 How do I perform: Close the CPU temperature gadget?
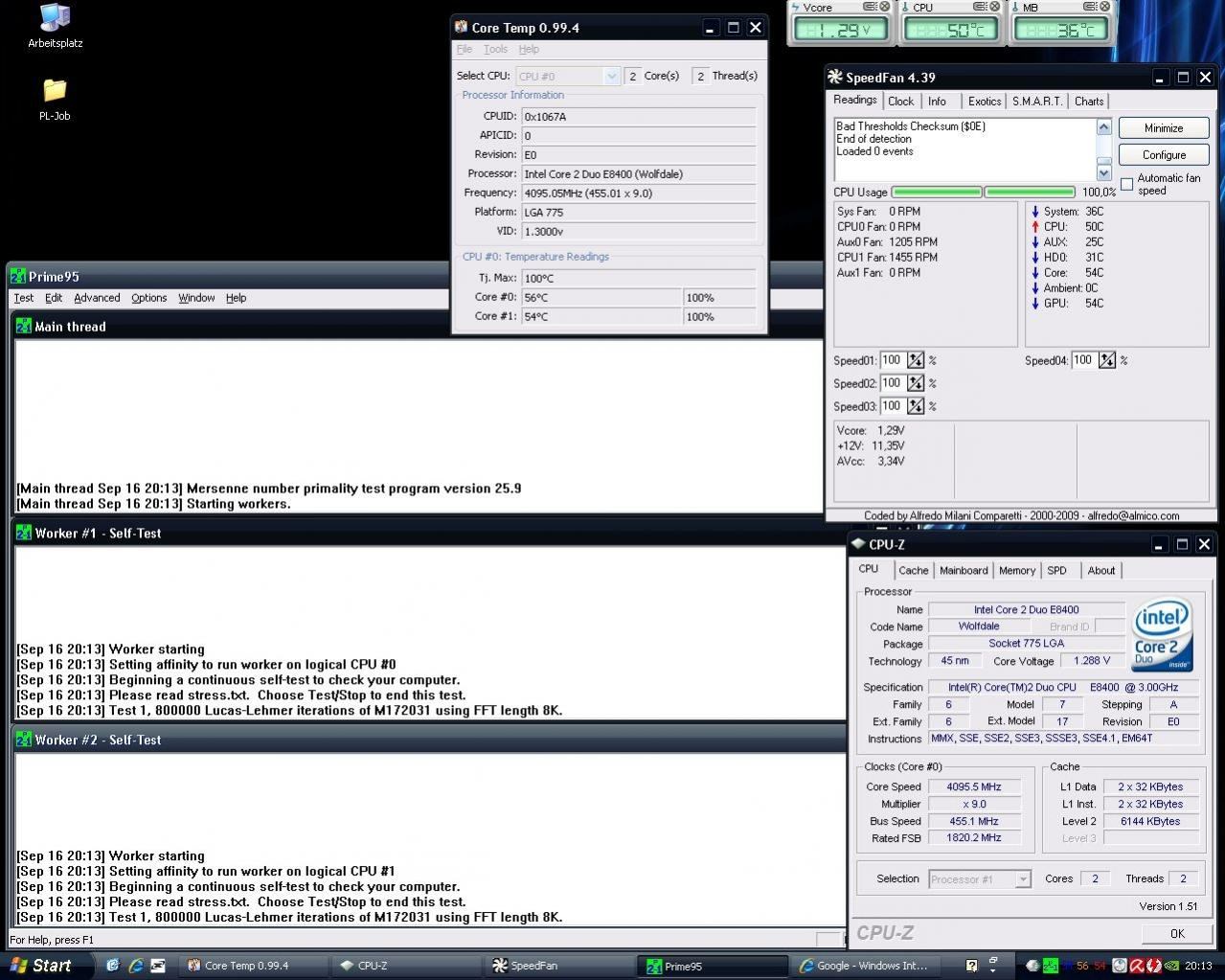pyautogui.click(x=994, y=8)
